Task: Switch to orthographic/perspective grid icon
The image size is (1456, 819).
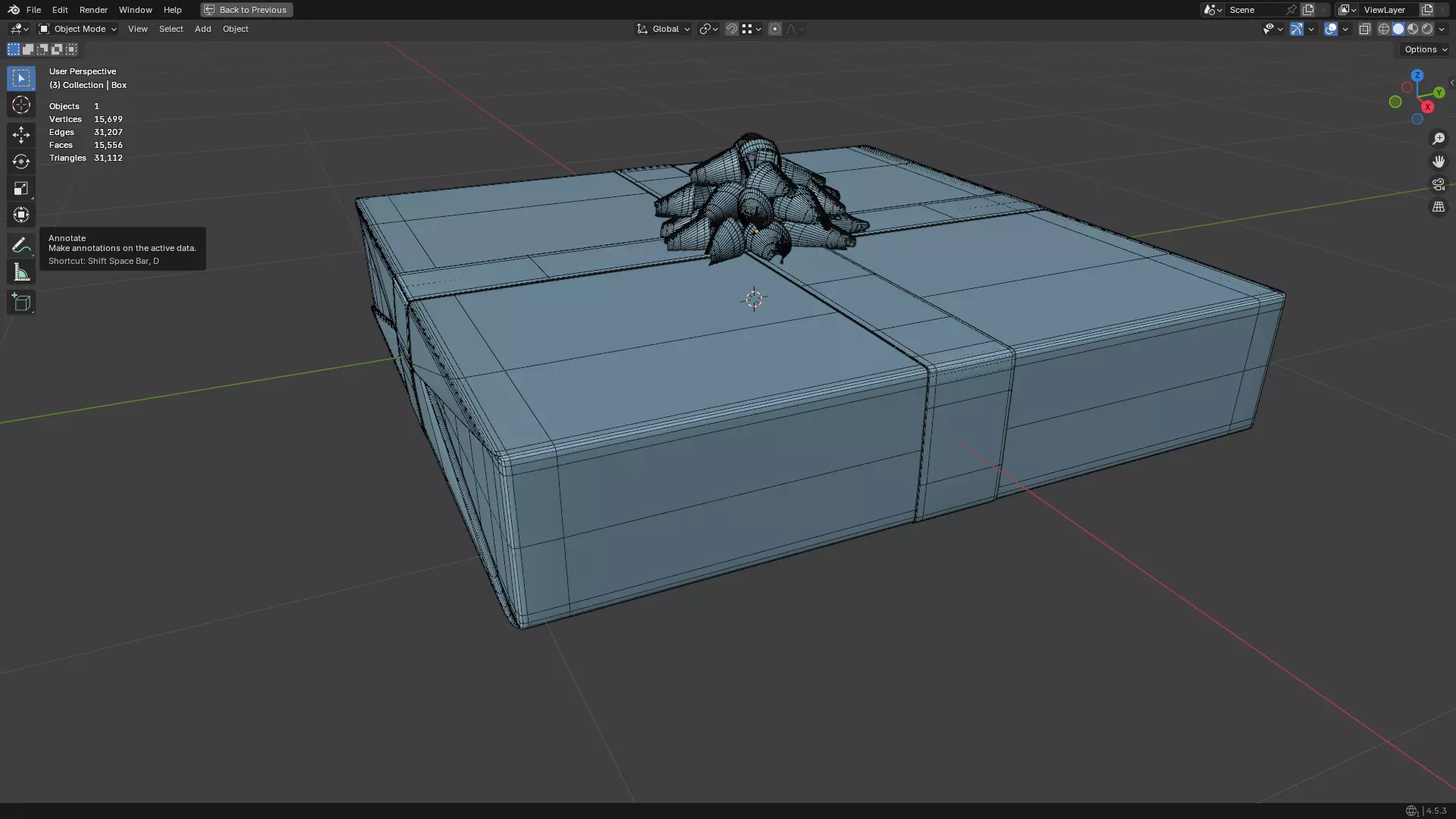Action: pos(1439,207)
